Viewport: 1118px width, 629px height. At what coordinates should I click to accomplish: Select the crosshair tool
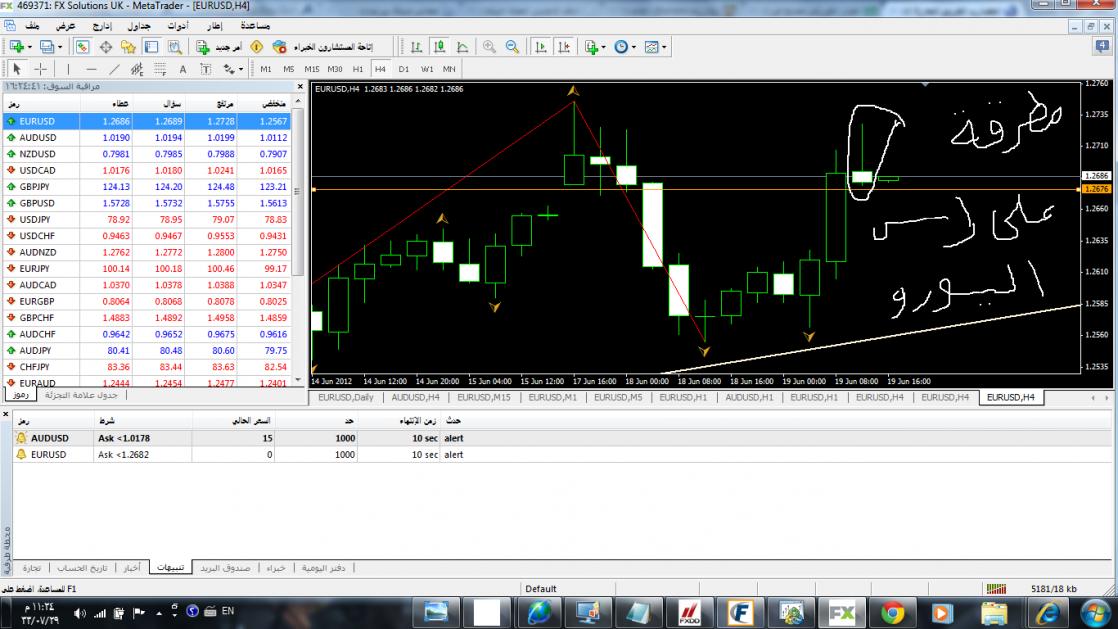(x=41, y=69)
